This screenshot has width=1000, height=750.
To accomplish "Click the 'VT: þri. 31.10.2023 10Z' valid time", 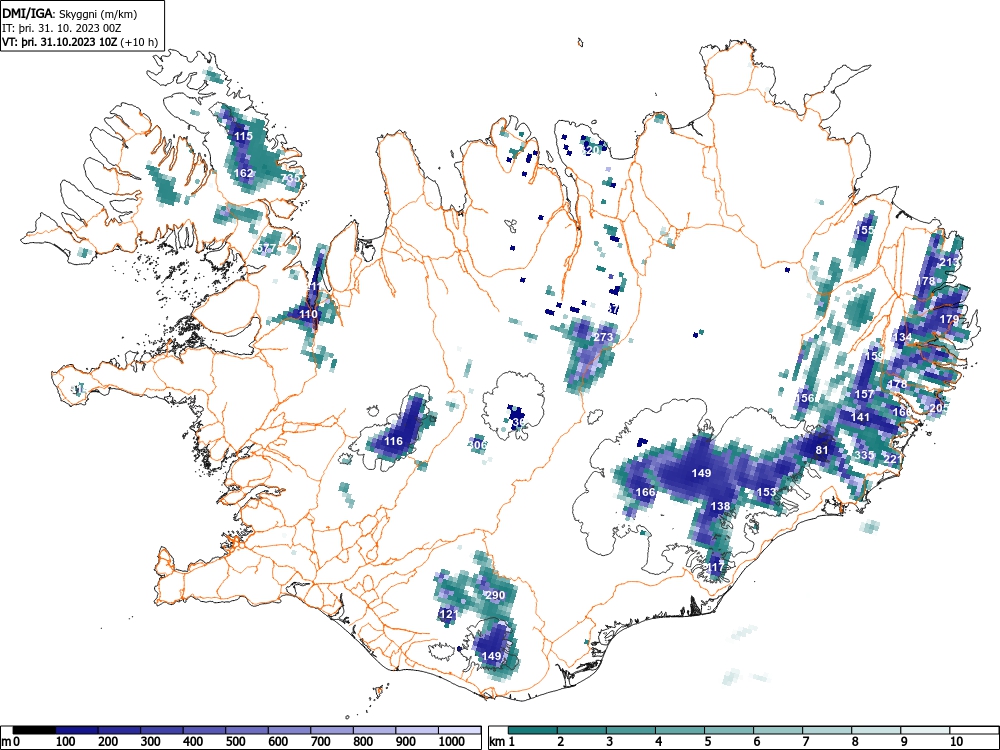I will coord(60,42).
